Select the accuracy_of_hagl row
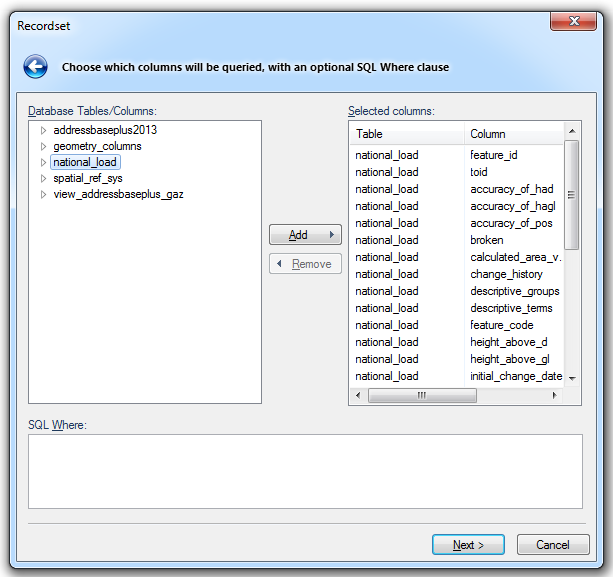The height and width of the screenshot is (577, 613). 457,206
